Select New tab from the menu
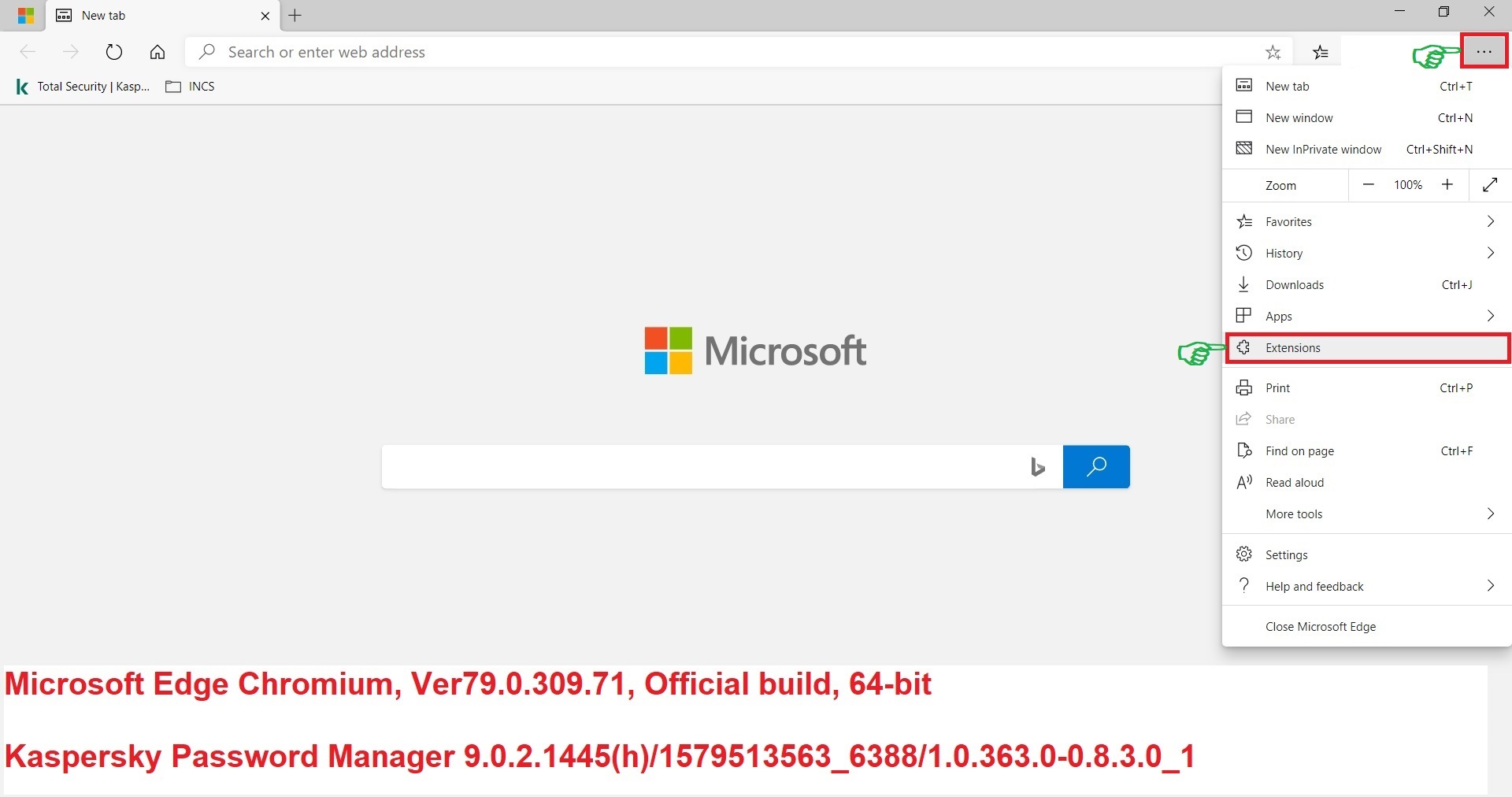The height and width of the screenshot is (797, 1512). point(1366,86)
